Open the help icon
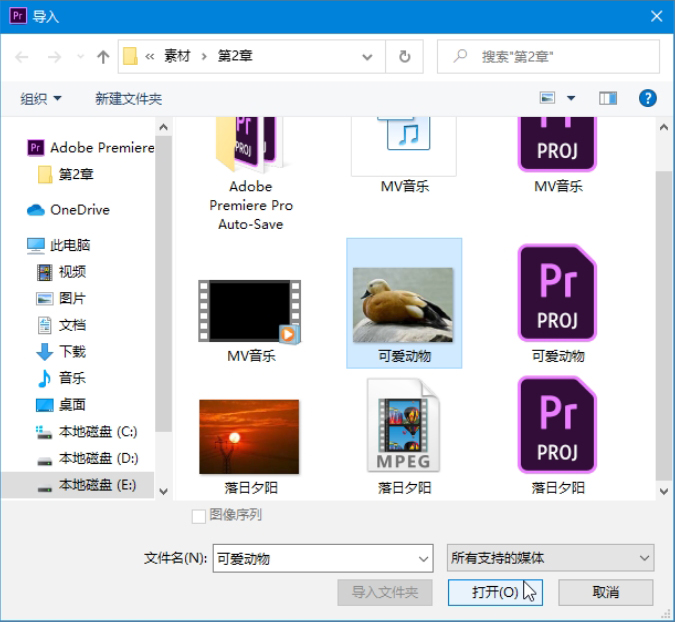Viewport: 675px width, 622px height. pos(647,98)
